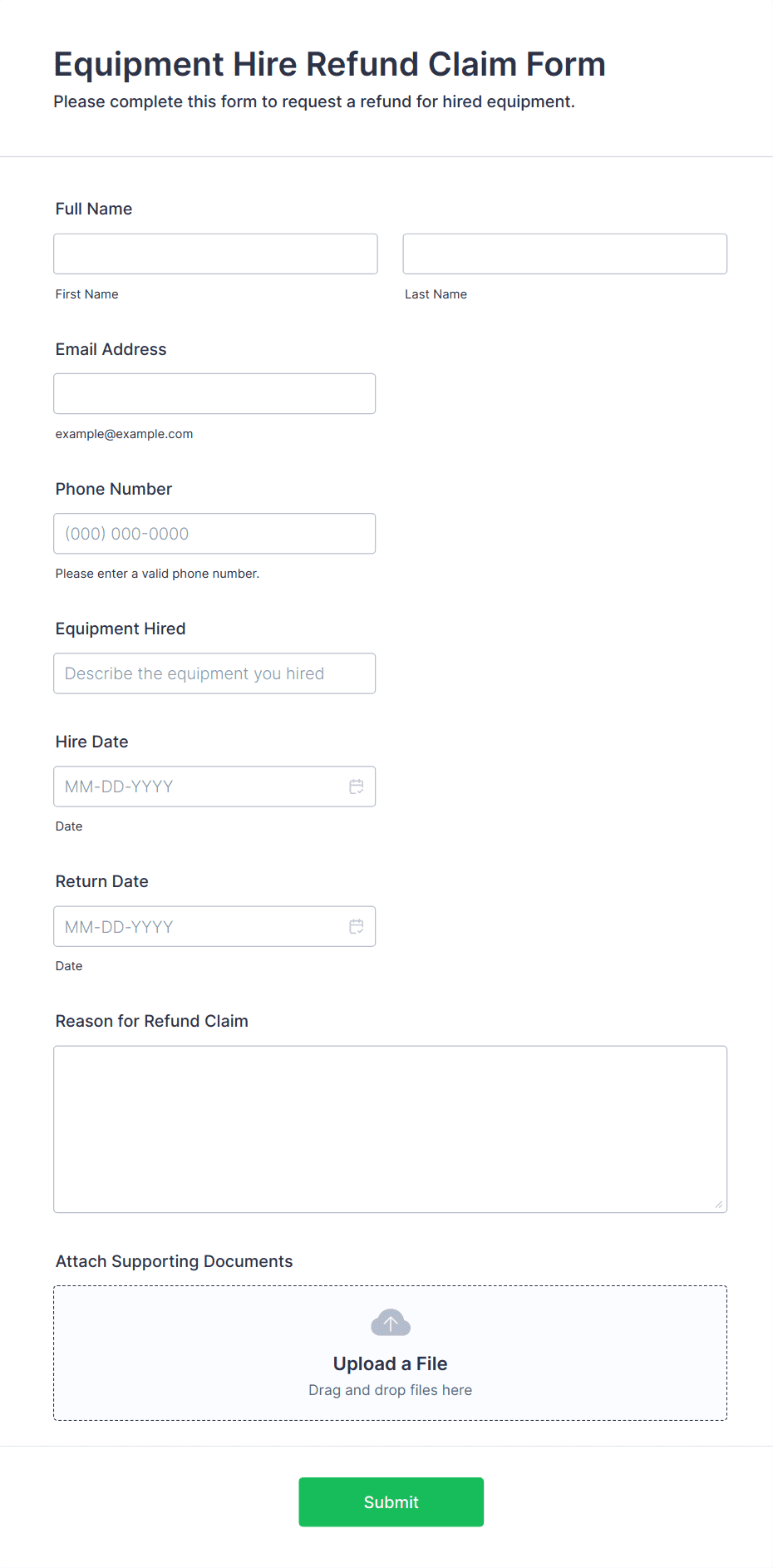This screenshot has height=1568, width=773.
Task: Click the "Attach Supporting Documents" label
Action: click(175, 1261)
